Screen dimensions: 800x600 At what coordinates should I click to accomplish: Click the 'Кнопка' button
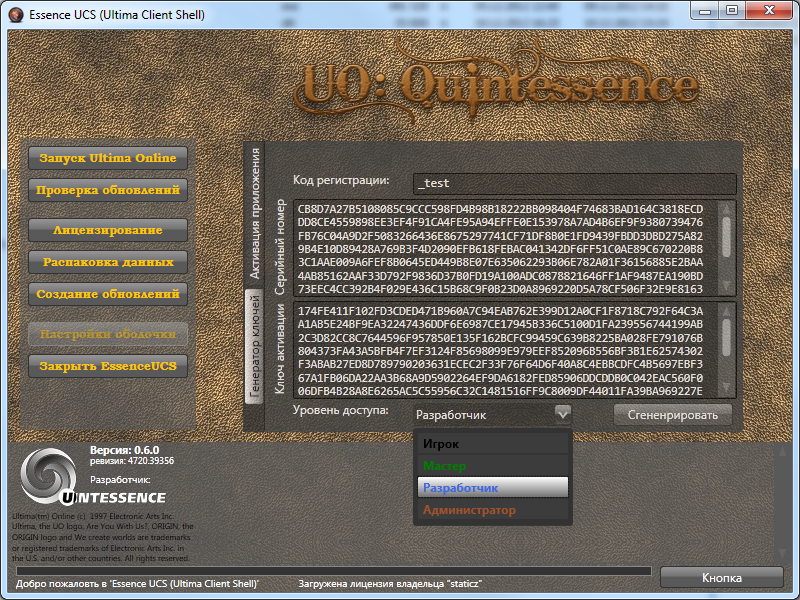(x=721, y=578)
